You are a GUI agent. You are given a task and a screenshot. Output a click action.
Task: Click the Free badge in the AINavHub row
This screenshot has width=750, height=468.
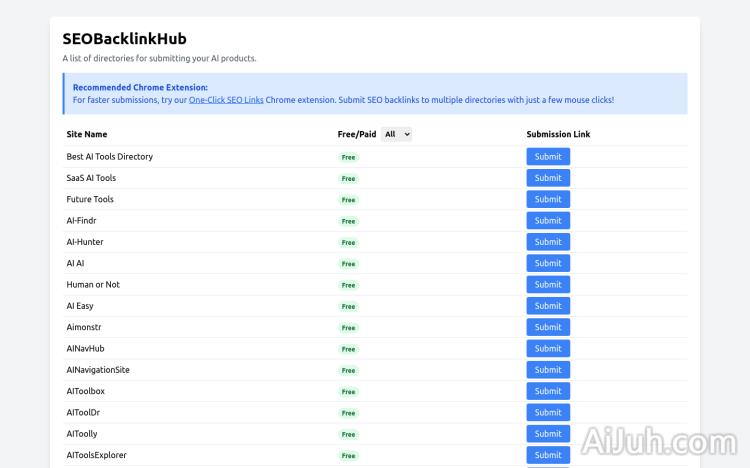pyautogui.click(x=348, y=349)
